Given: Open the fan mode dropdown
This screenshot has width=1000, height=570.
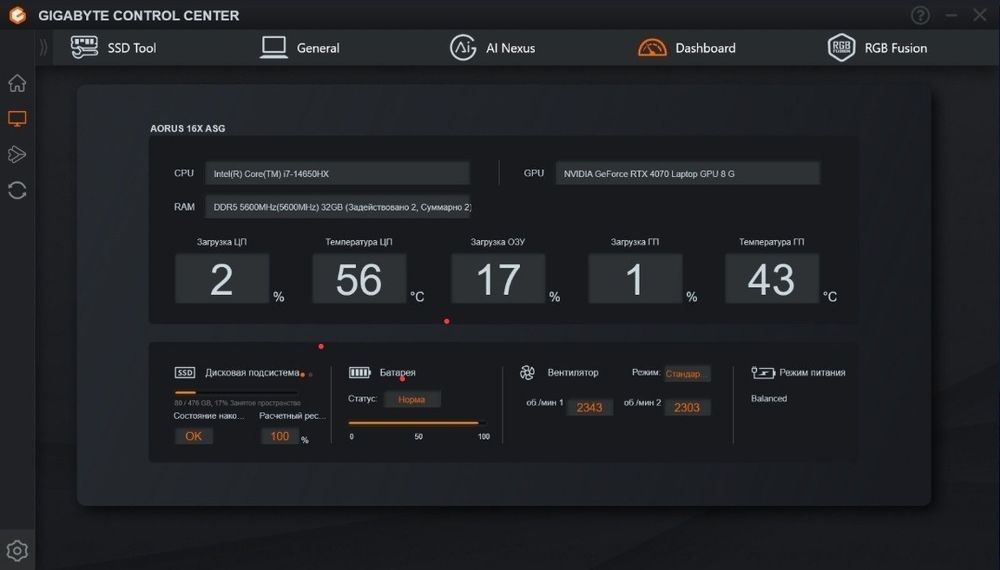Looking at the screenshot, I should pyautogui.click(x=687, y=374).
